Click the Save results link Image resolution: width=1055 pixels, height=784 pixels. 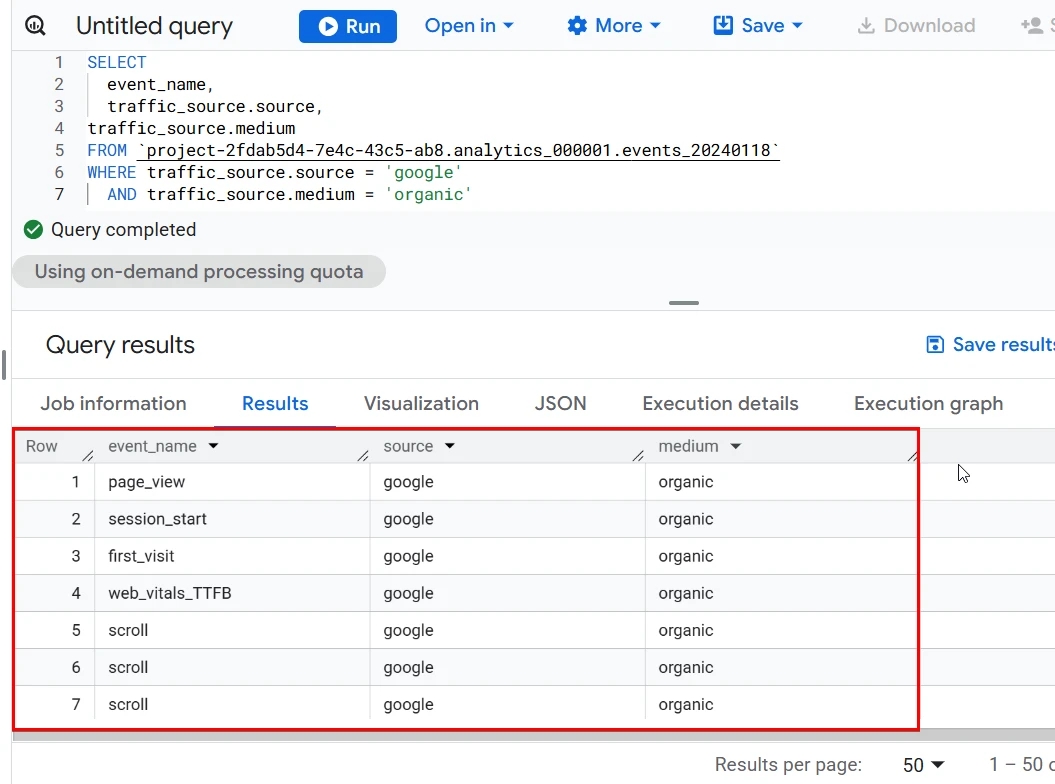(991, 345)
